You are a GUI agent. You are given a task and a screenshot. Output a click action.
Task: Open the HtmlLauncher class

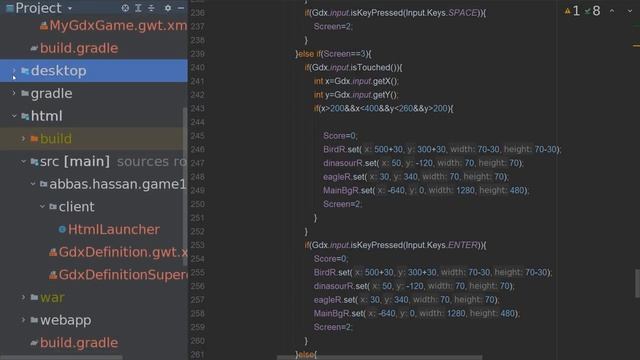pyautogui.click(x=113, y=229)
